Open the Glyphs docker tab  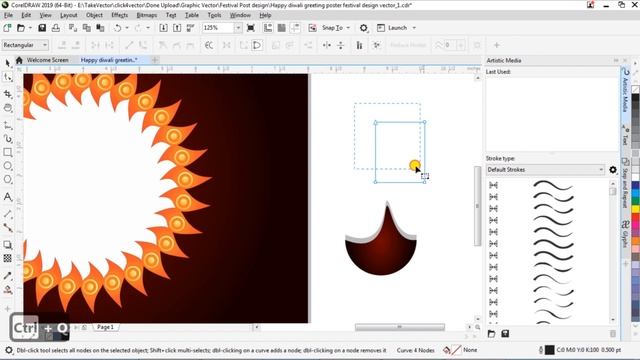click(x=625, y=234)
